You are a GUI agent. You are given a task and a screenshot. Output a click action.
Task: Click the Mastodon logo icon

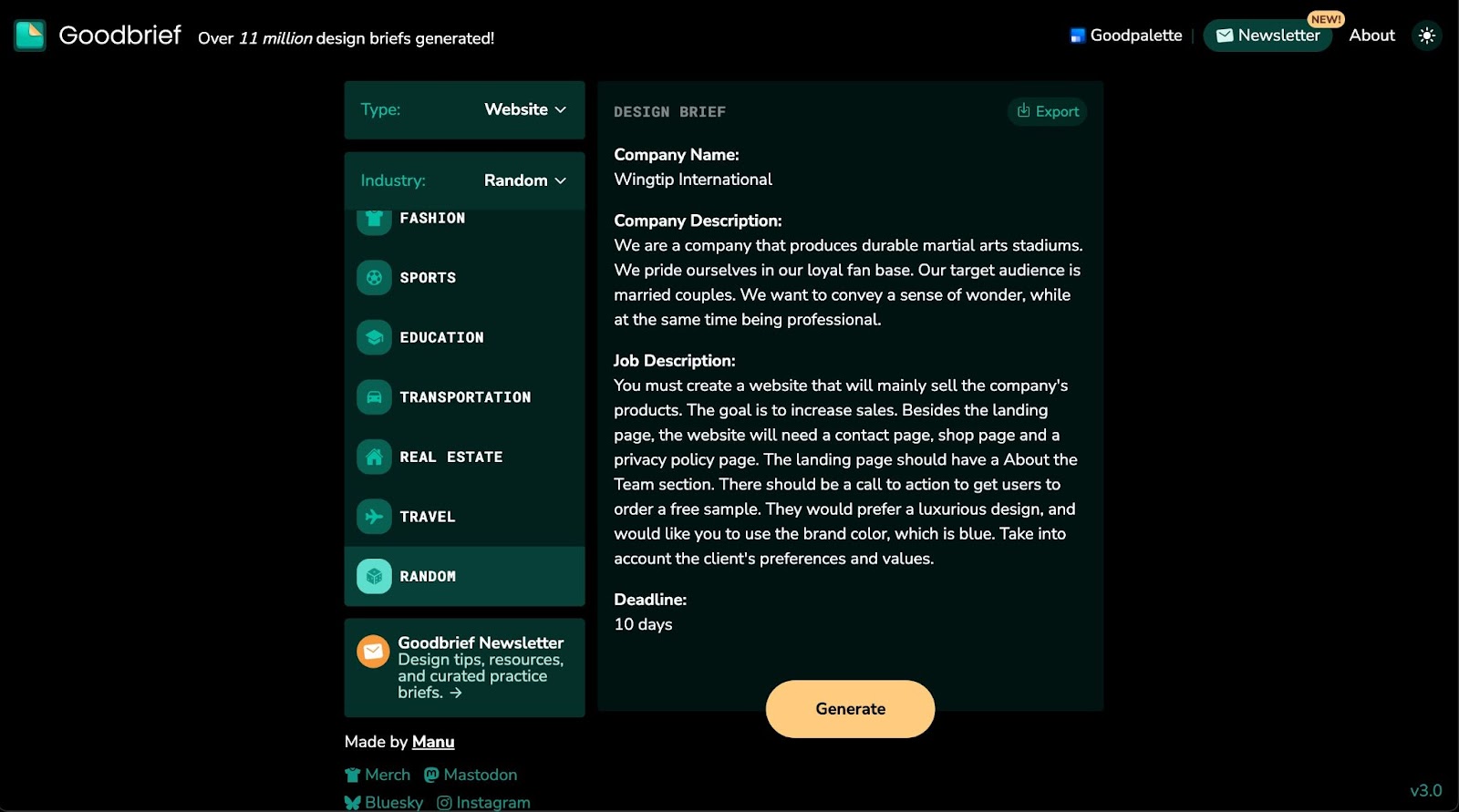pyautogui.click(x=431, y=775)
